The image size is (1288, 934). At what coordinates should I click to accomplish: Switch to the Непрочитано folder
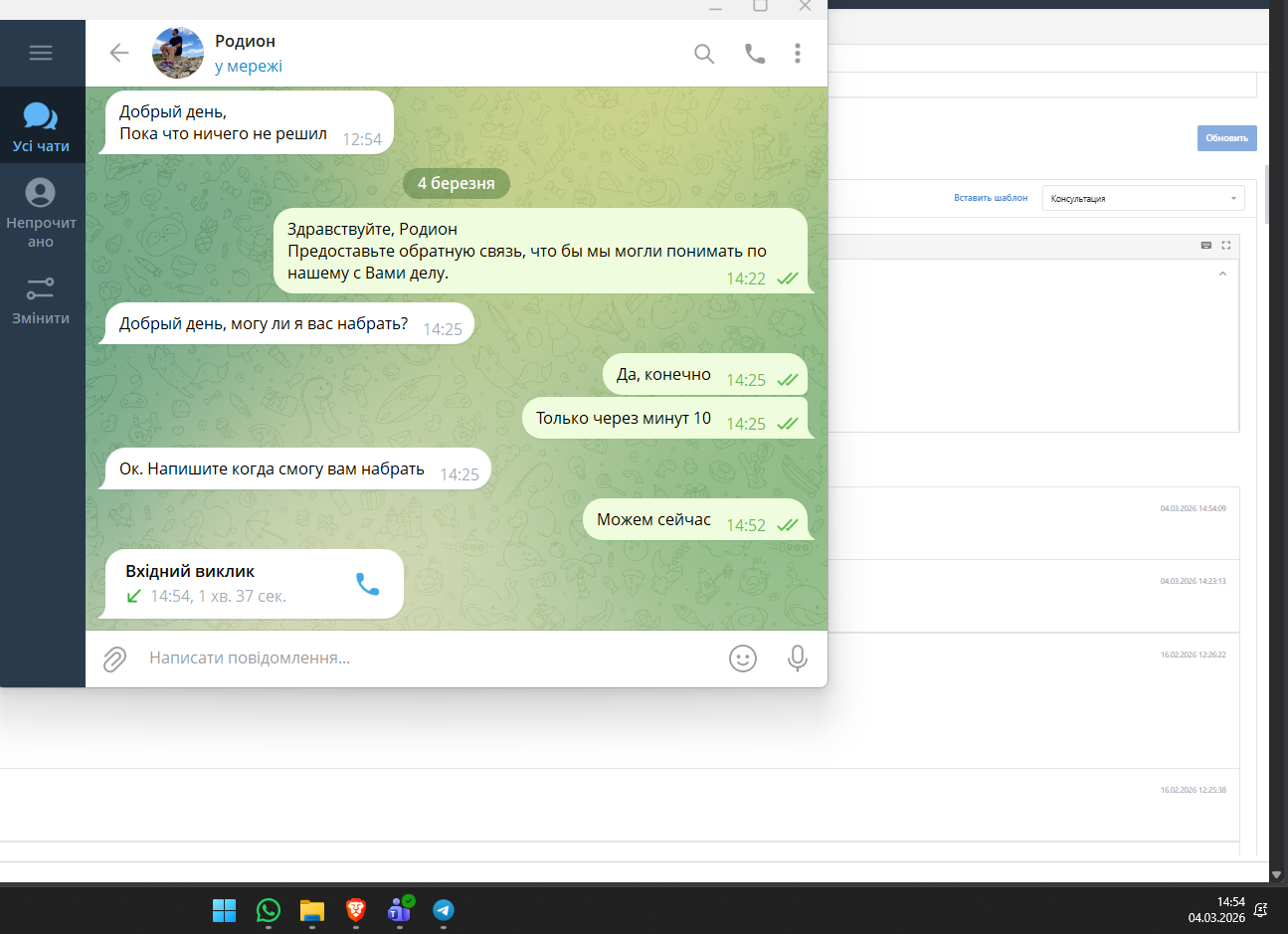click(41, 213)
